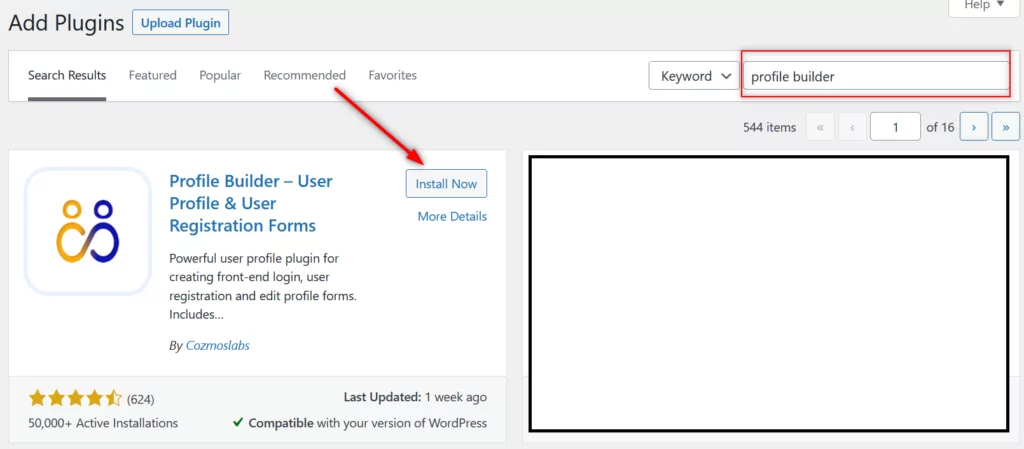
Task: Switch to the Featured tab
Action: pos(153,76)
